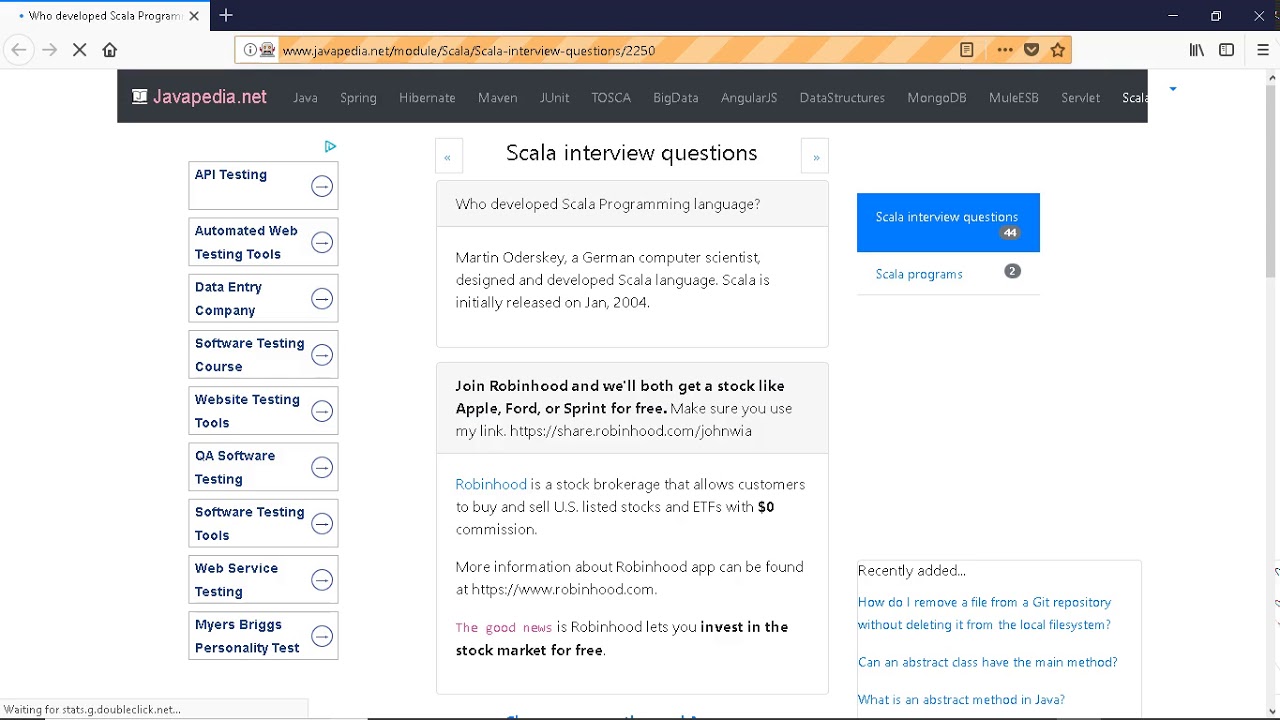Viewport: 1280px width, 720px height.
Task: Toggle reader view in the address bar
Action: pyautogui.click(x=966, y=50)
